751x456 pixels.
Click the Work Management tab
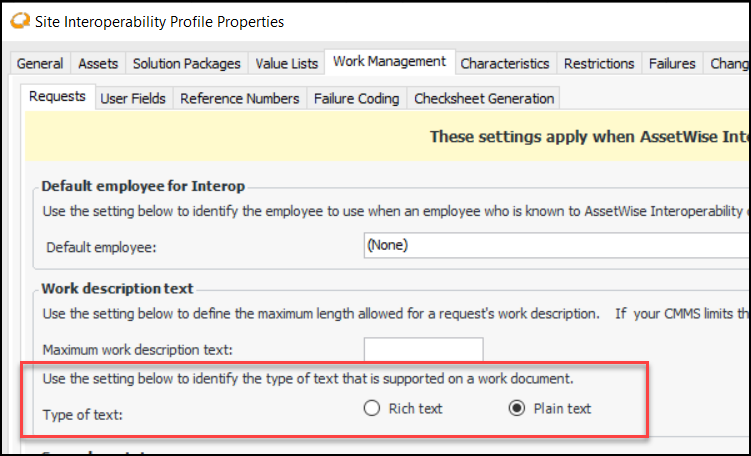(x=389, y=62)
